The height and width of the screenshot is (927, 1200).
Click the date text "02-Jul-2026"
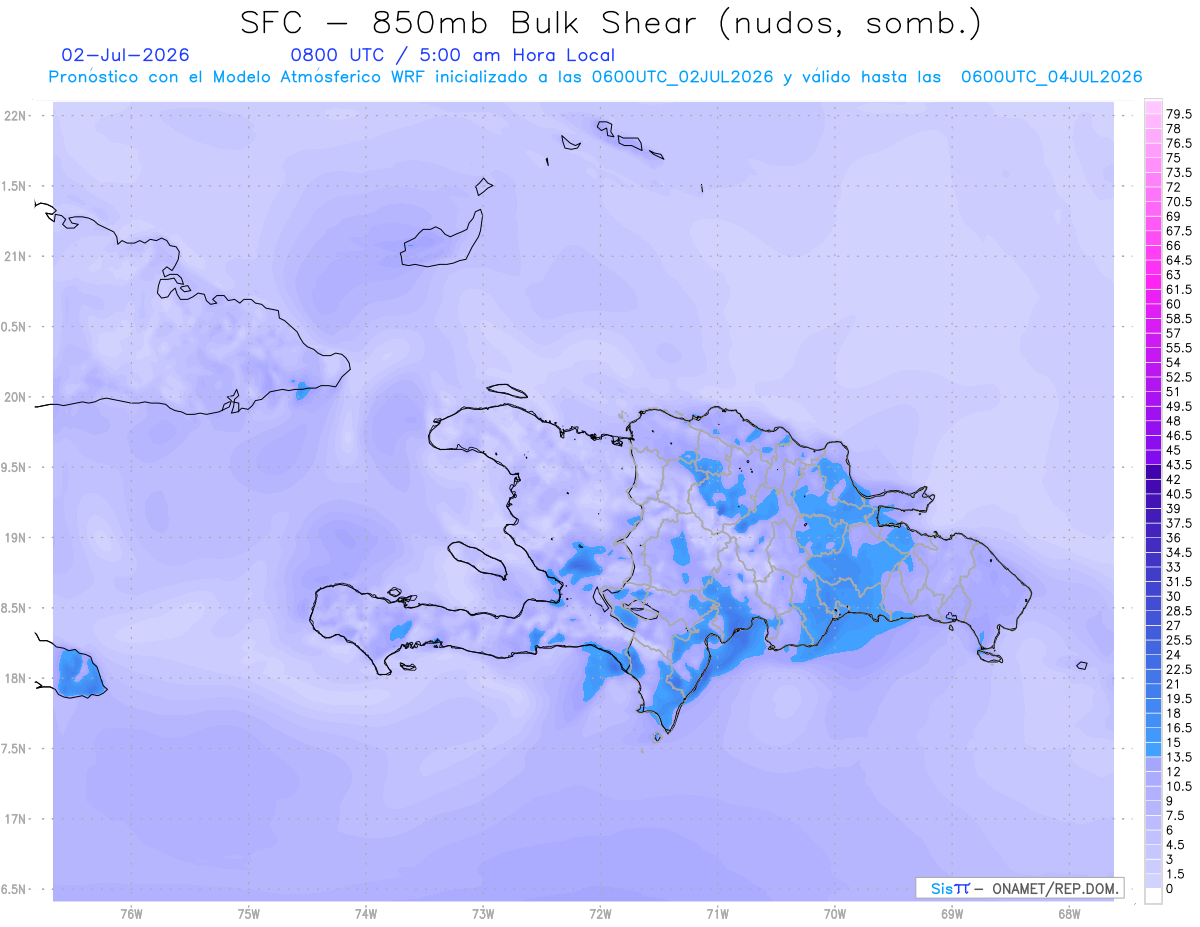click(125, 55)
